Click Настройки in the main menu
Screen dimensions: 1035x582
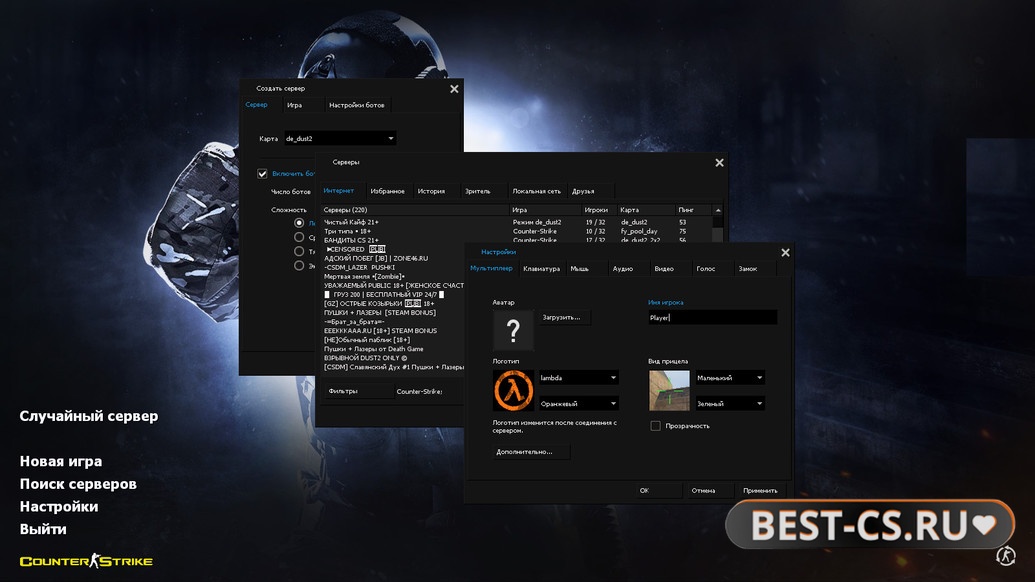coord(59,506)
